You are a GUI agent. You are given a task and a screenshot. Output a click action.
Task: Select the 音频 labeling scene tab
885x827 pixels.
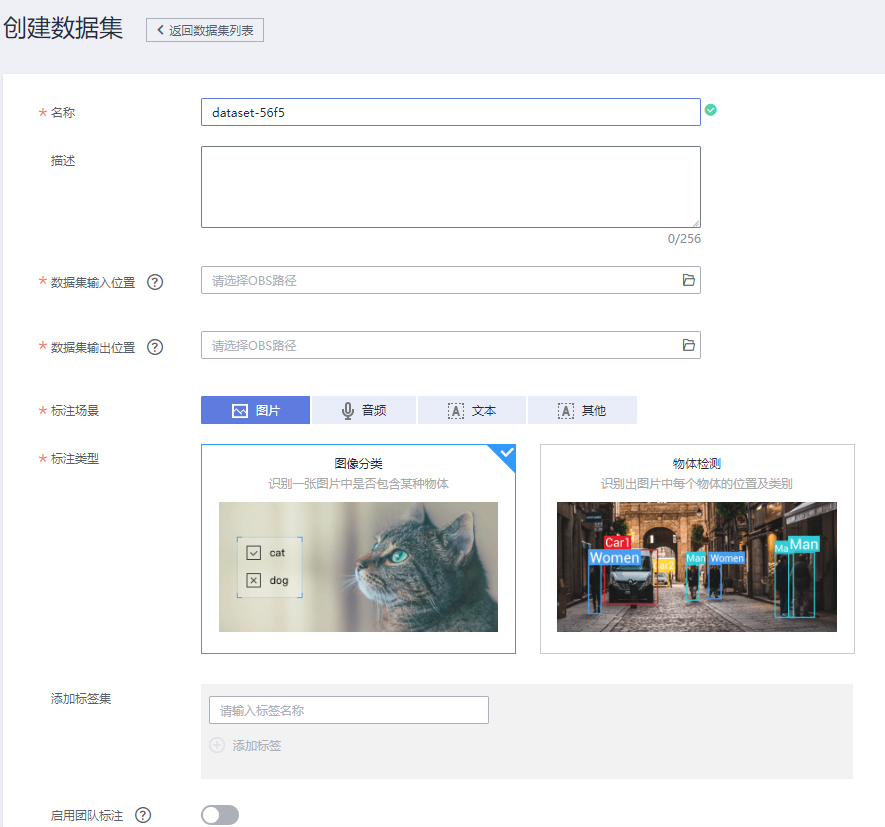[x=363, y=410]
